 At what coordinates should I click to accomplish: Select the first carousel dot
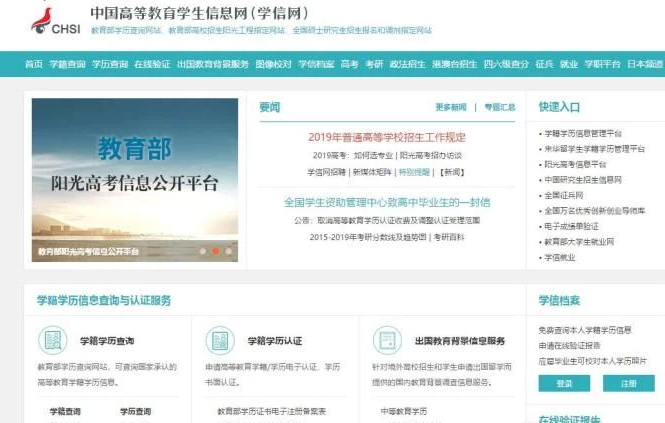tap(203, 251)
